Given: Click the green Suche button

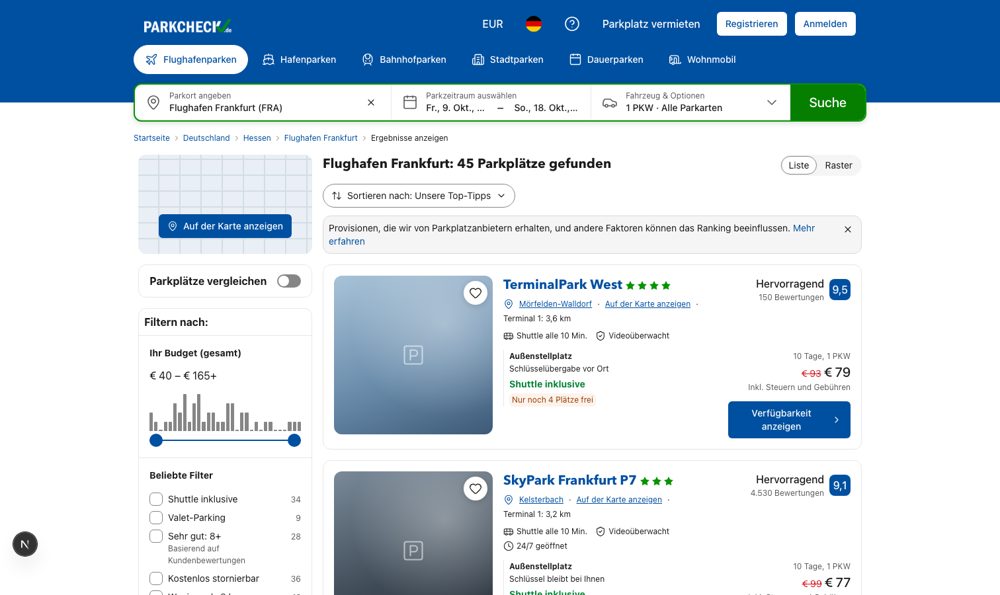Looking at the screenshot, I should pyautogui.click(x=827, y=103).
